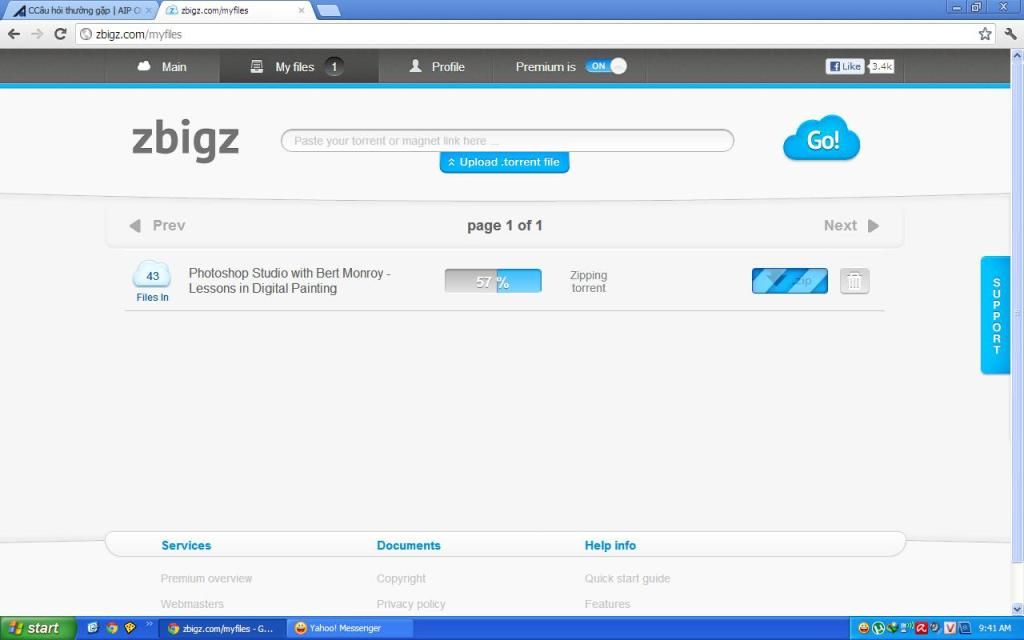Viewport: 1024px width, 640px height.
Task: Bookmark this page with the star icon
Action: tap(985, 34)
